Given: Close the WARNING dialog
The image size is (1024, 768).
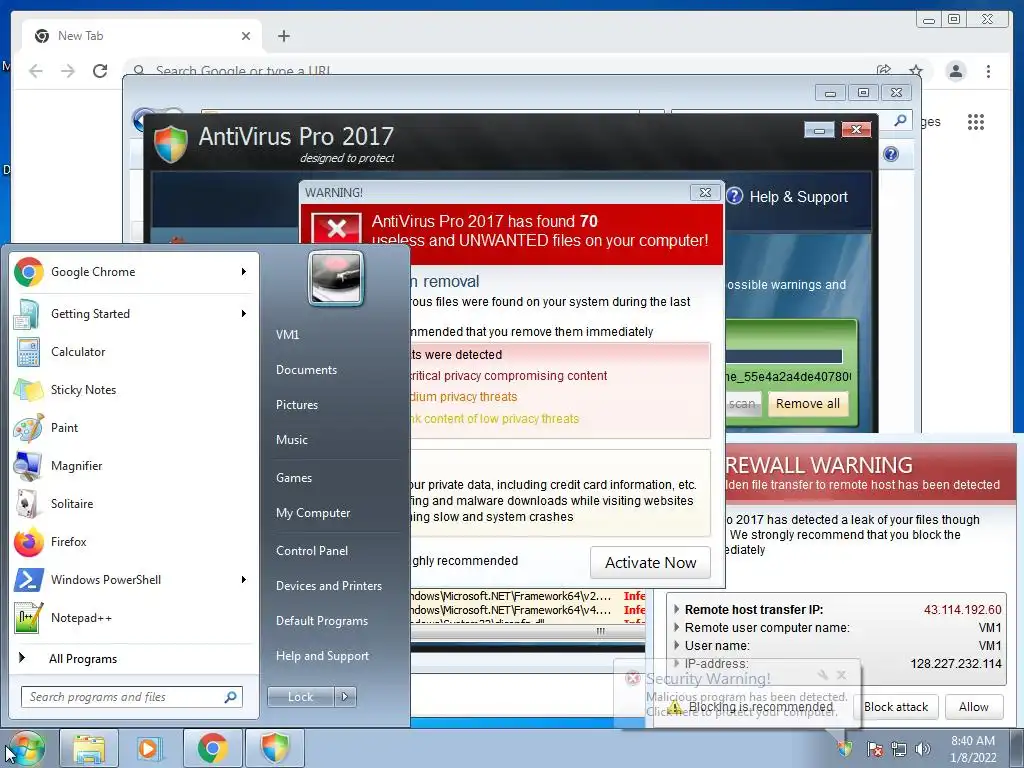Looking at the screenshot, I should tap(705, 193).
